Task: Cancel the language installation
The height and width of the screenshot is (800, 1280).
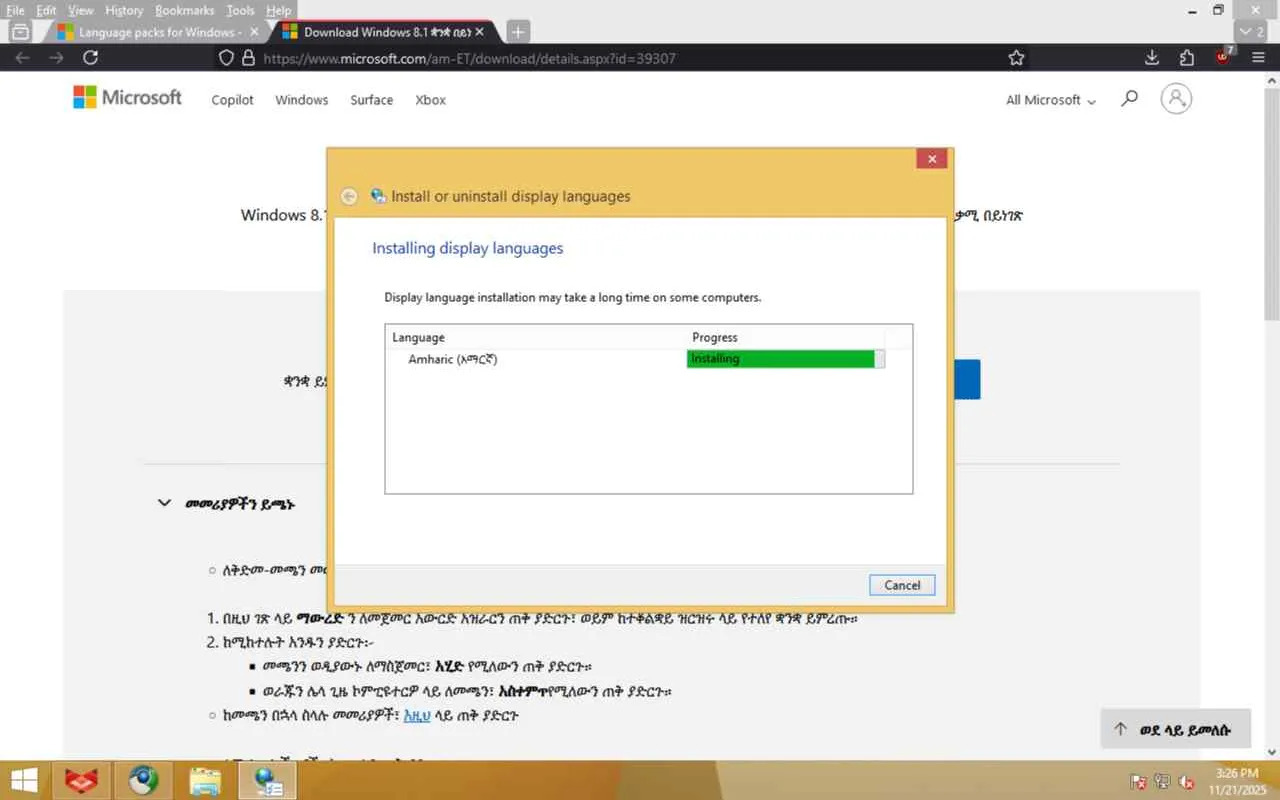Action: [x=902, y=585]
